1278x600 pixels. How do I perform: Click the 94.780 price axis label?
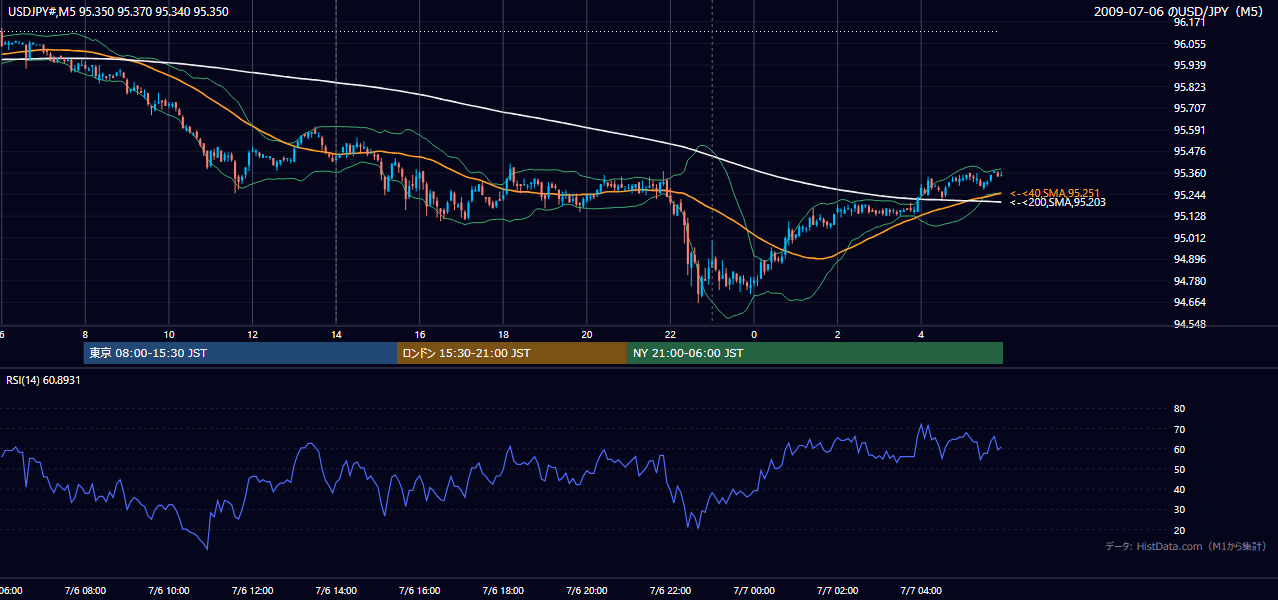1189,281
